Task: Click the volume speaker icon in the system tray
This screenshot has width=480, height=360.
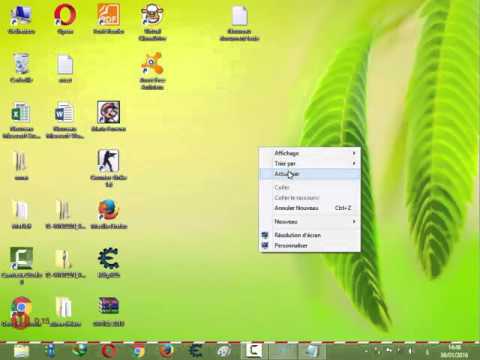Action: pyautogui.click(x=410, y=351)
